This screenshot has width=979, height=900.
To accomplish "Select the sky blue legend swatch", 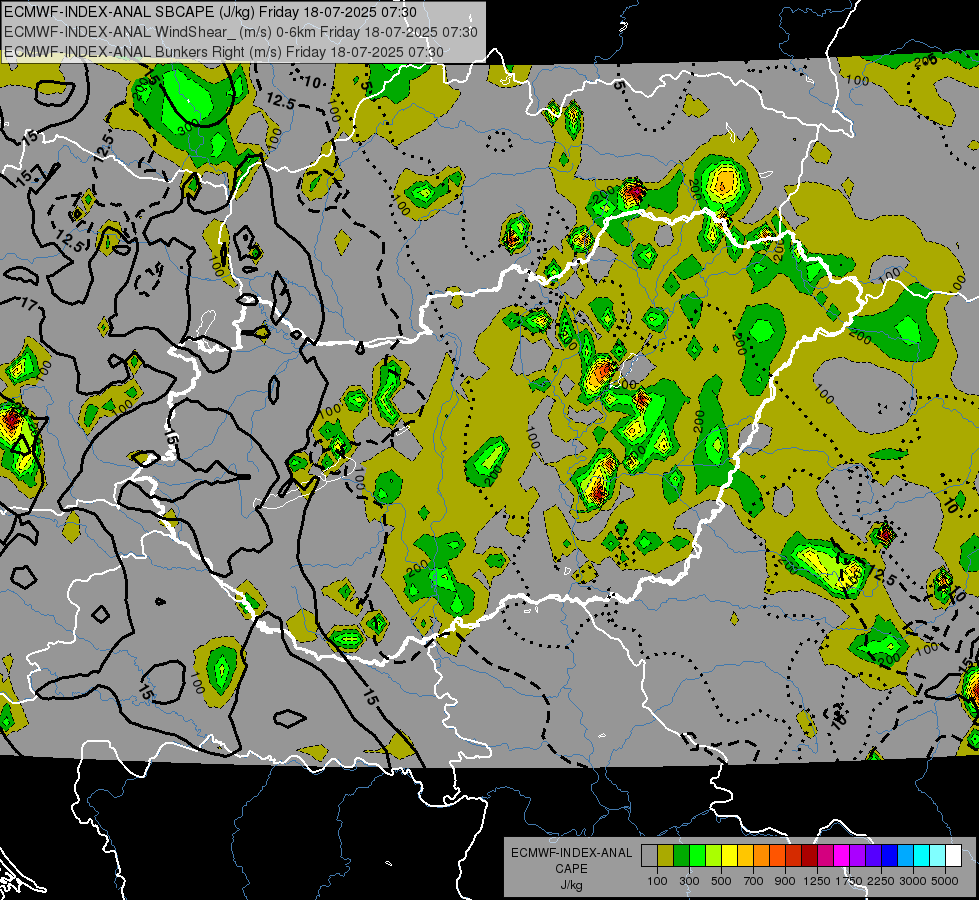I will click(905, 856).
